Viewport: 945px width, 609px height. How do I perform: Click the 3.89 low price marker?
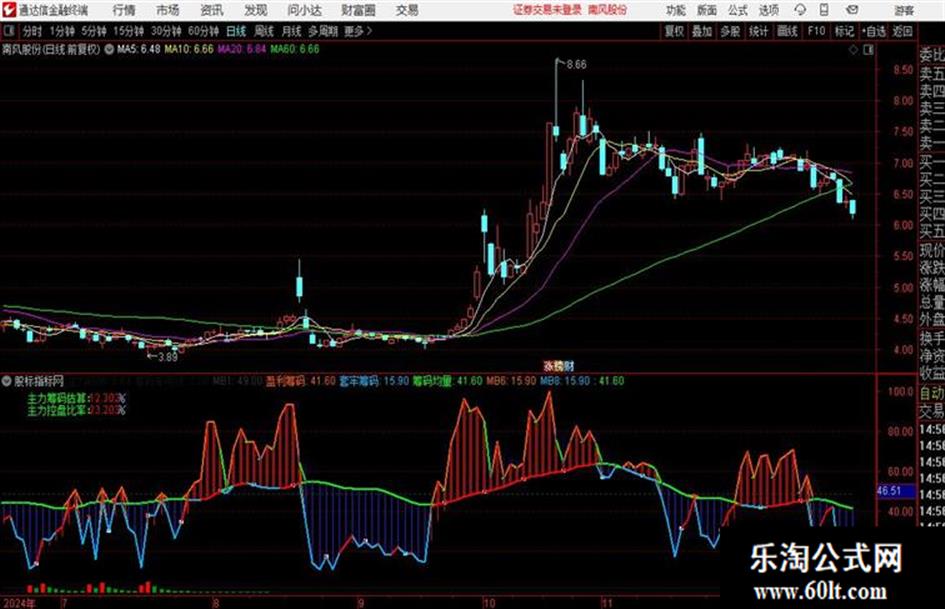[167, 356]
